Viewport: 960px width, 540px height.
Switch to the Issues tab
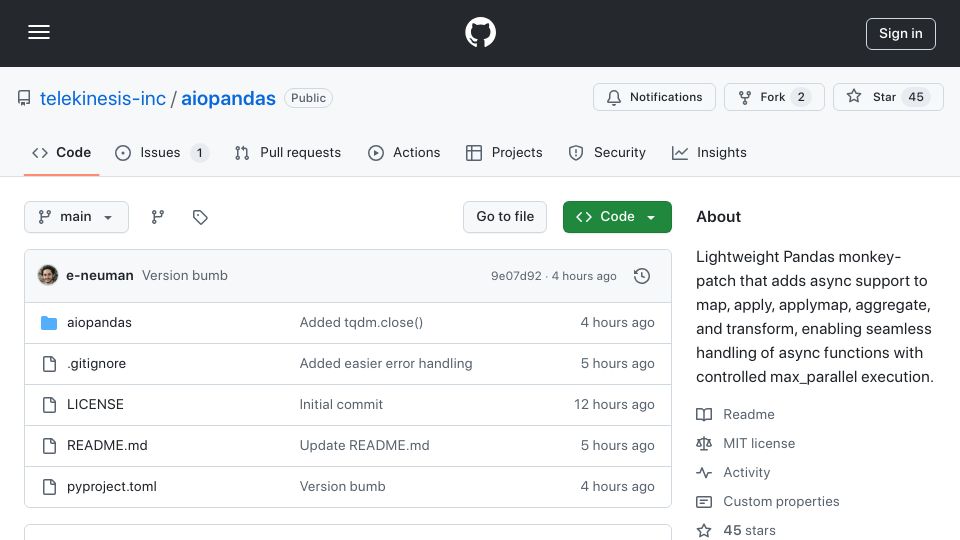pyautogui.click(x=162, y=152)
